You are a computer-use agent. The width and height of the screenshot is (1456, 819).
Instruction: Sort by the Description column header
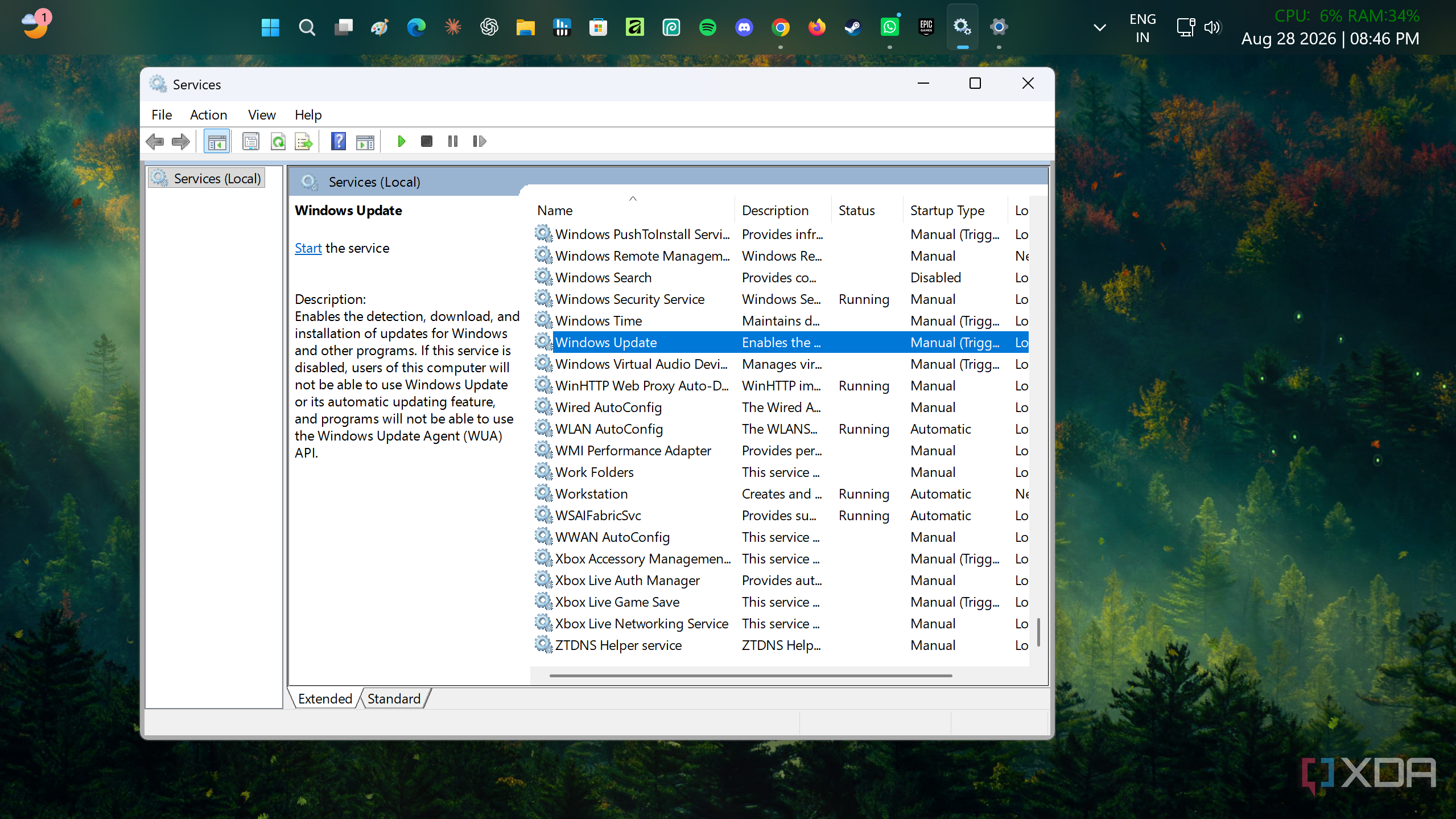(782, 210)
